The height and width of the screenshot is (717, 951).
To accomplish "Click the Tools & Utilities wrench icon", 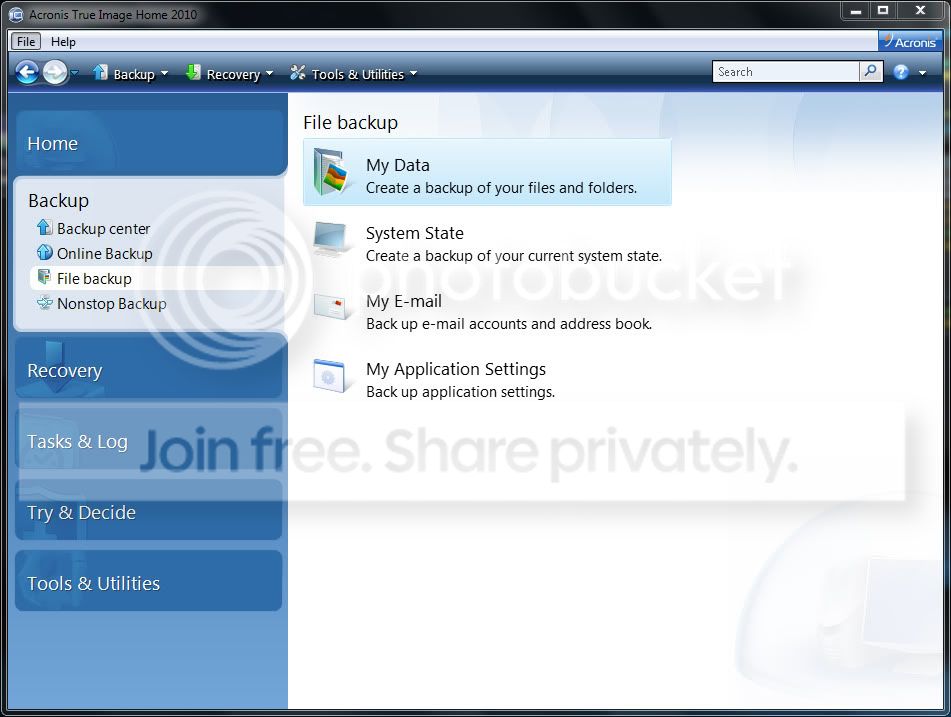I will coord(297,73).
